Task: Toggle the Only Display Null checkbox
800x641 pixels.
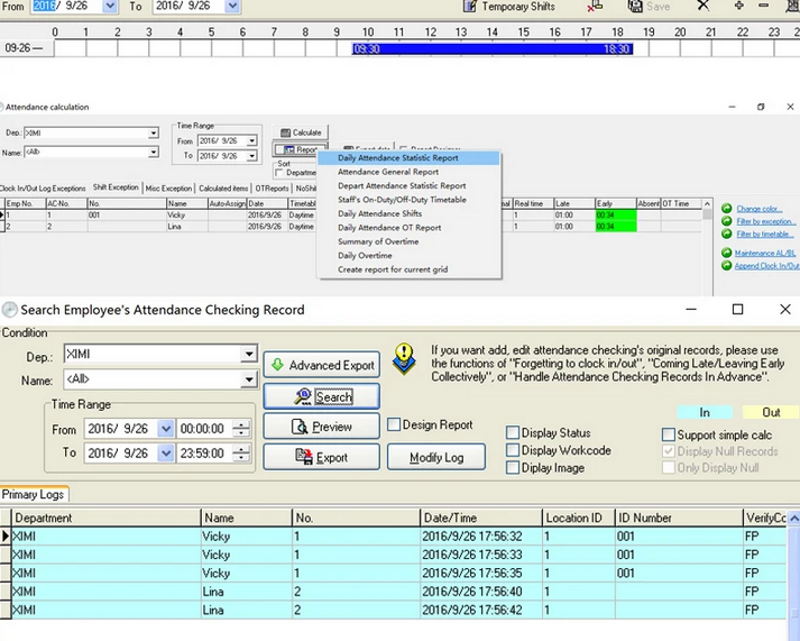Action: click(x=668, y=467)
